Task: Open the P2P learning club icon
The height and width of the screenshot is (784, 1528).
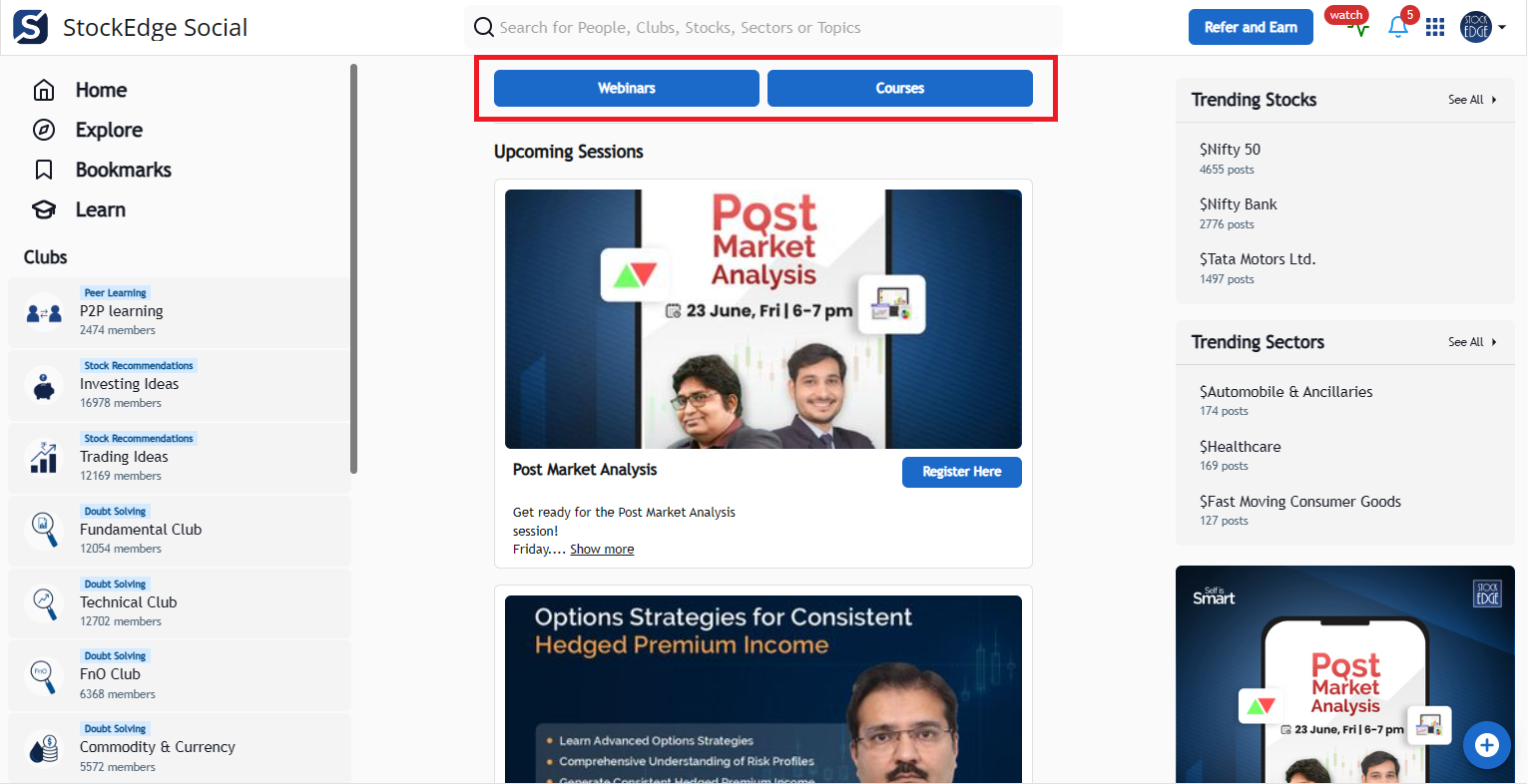Action: point(44,313)
